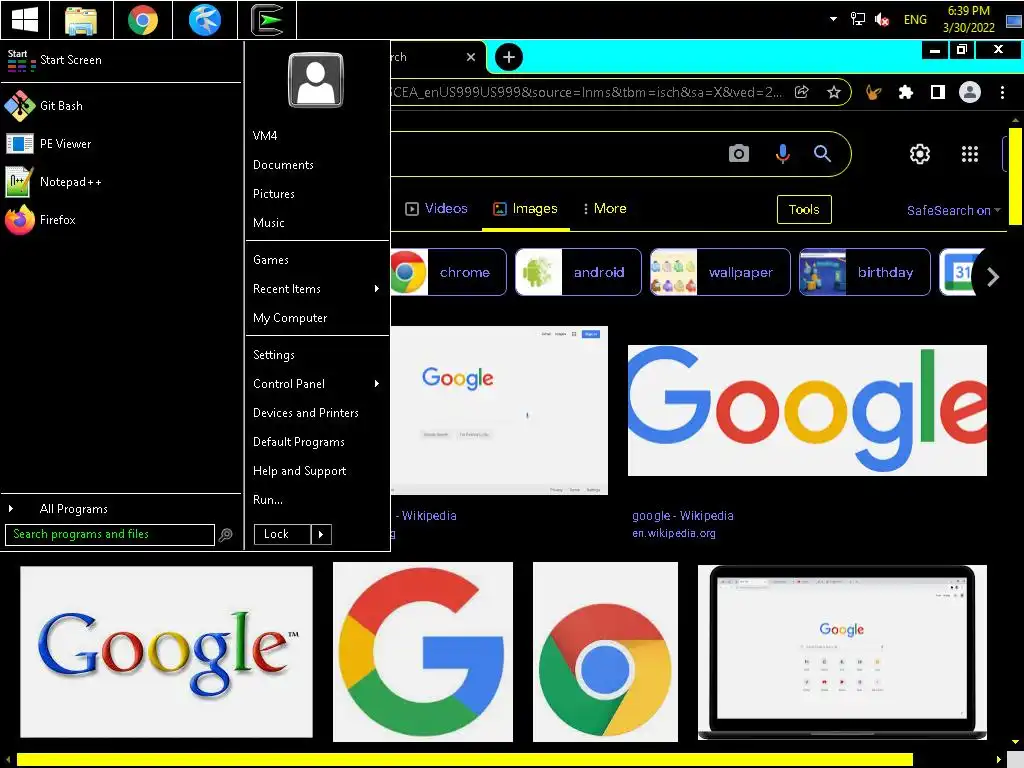Open the blue bird app on the taskbar
The height and width of the screenshot is (768, 1024).
click(x=204, y=20)
